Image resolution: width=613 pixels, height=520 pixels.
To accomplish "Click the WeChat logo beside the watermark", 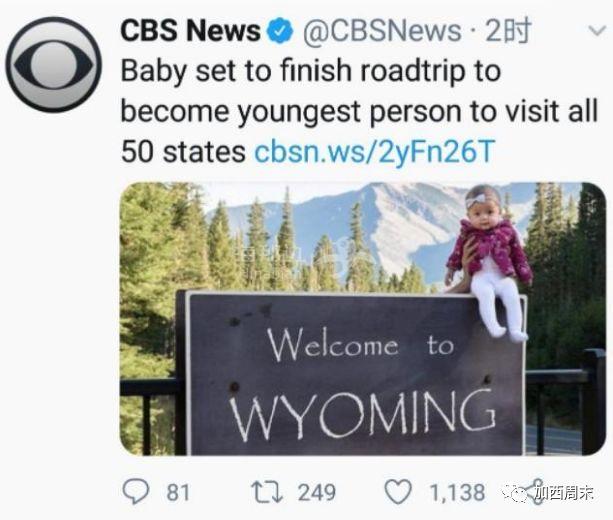I will [513, 492].
